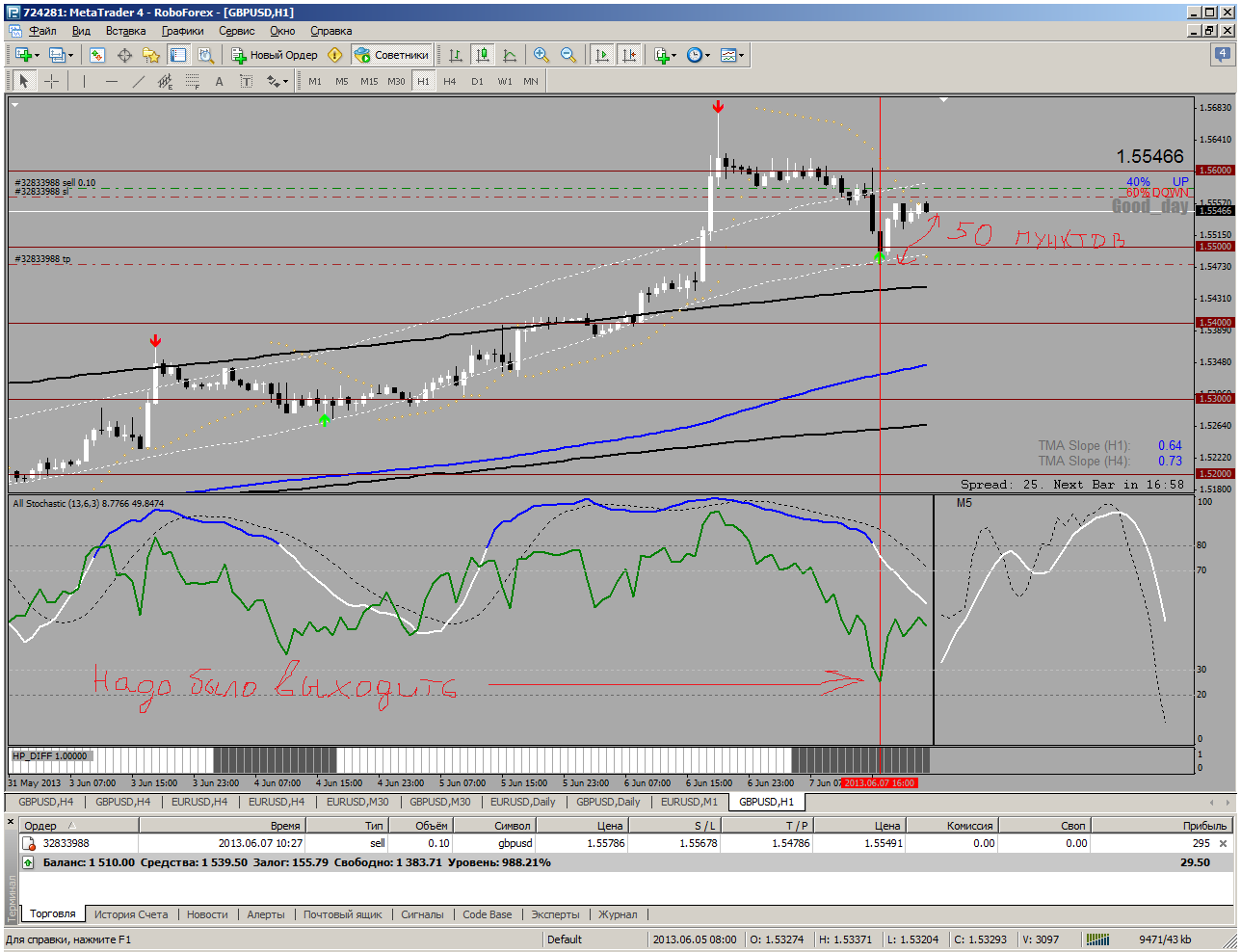Switch to История Счета terminal tab

point(131,914)
